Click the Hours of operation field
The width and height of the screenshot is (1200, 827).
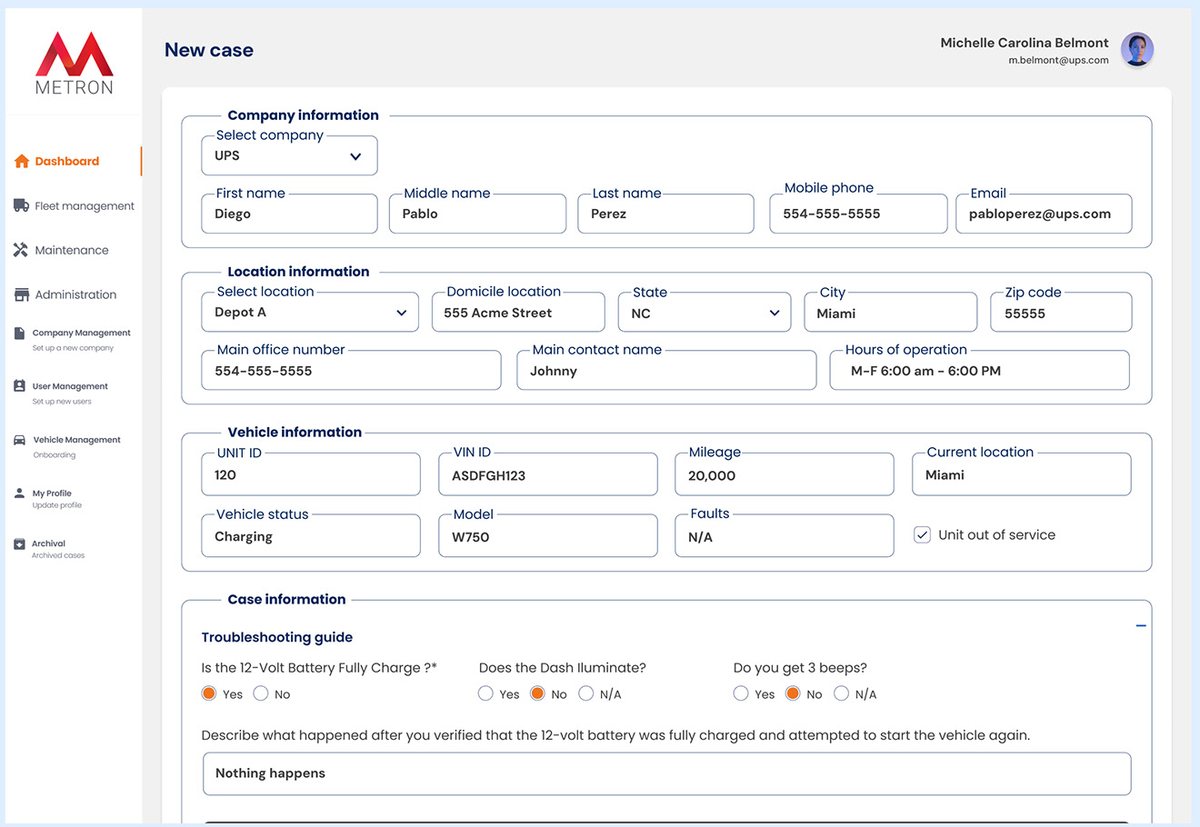(x=980, y=370)
